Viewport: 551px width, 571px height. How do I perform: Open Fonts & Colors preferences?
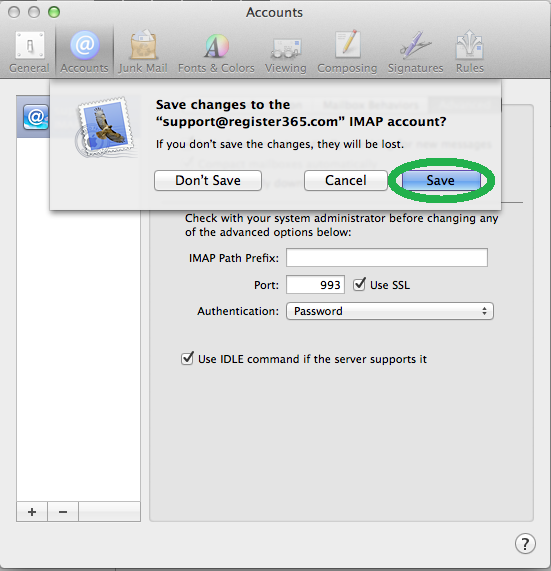tap(216, 52)
